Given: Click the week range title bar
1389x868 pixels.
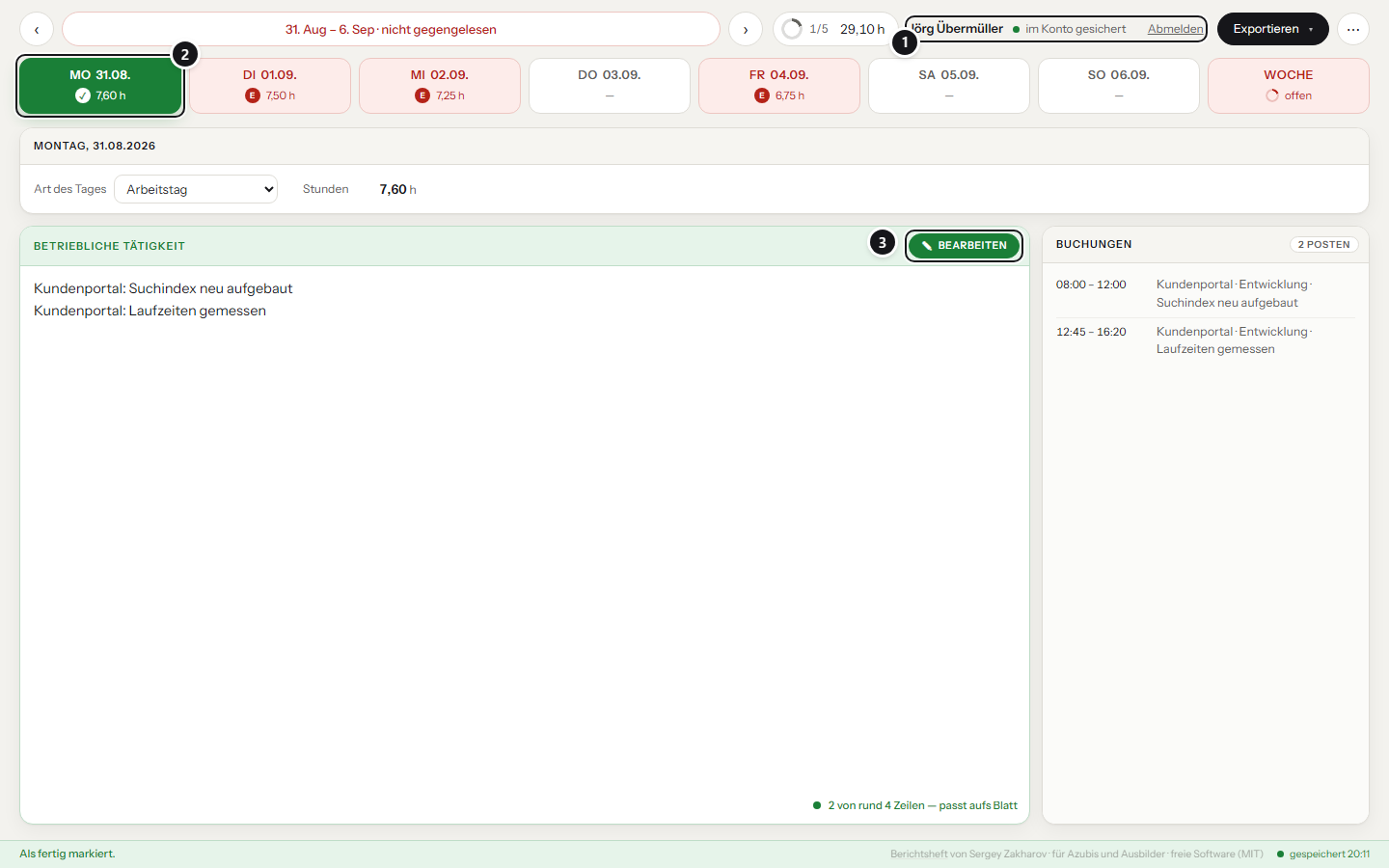Looking at the screenshot, I should [x=391, y=29].
